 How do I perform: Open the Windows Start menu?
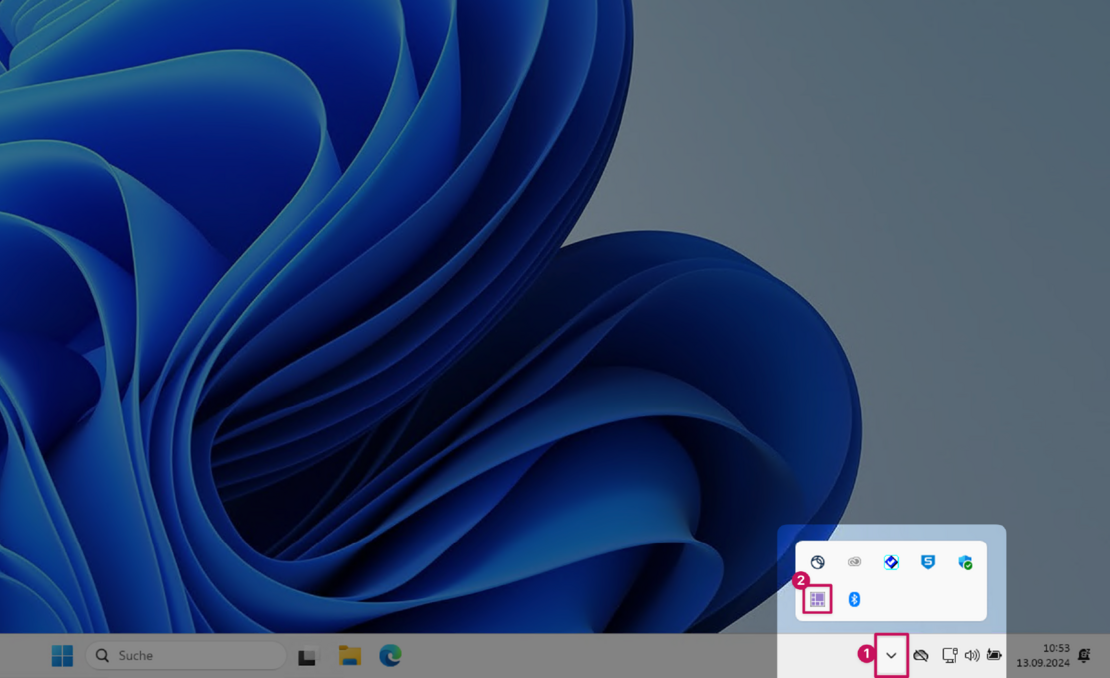[62, 656]
